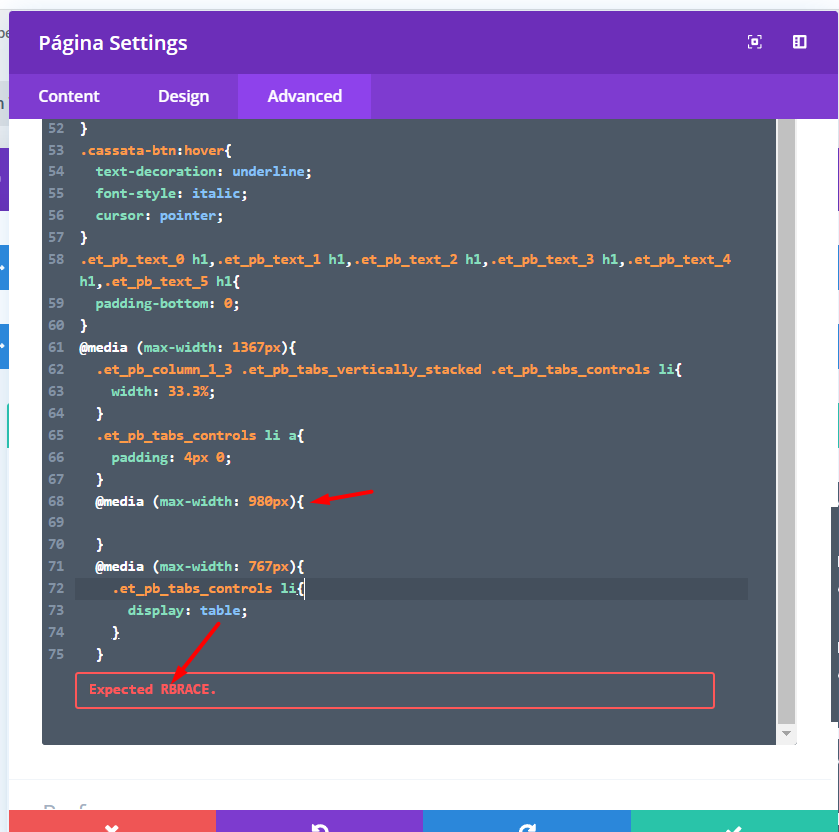Open the Advanced tab
Viewport: 839px width, 832px height.
(304, 96)
